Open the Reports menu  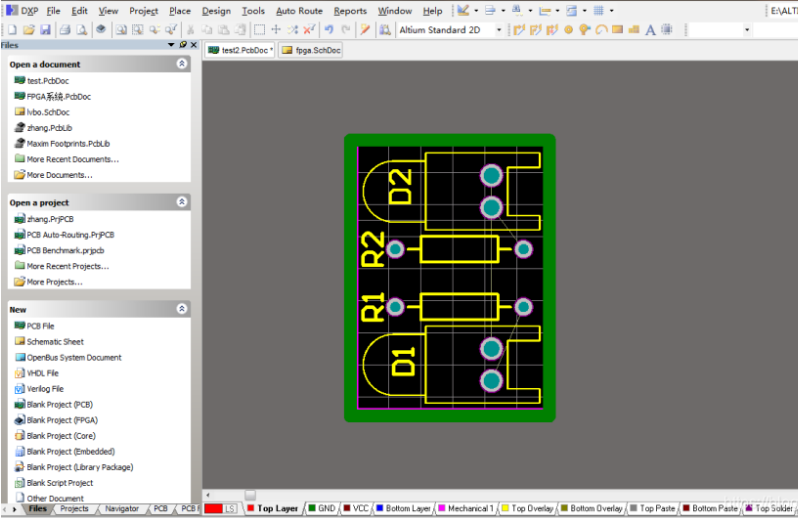(x=350, y=11)
